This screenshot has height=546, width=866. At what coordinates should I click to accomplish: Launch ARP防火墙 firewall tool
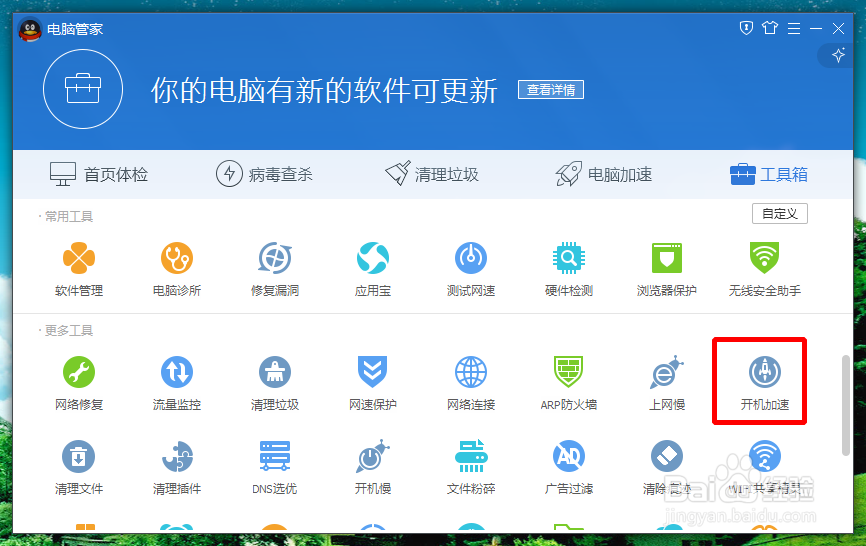click(569, 383)
